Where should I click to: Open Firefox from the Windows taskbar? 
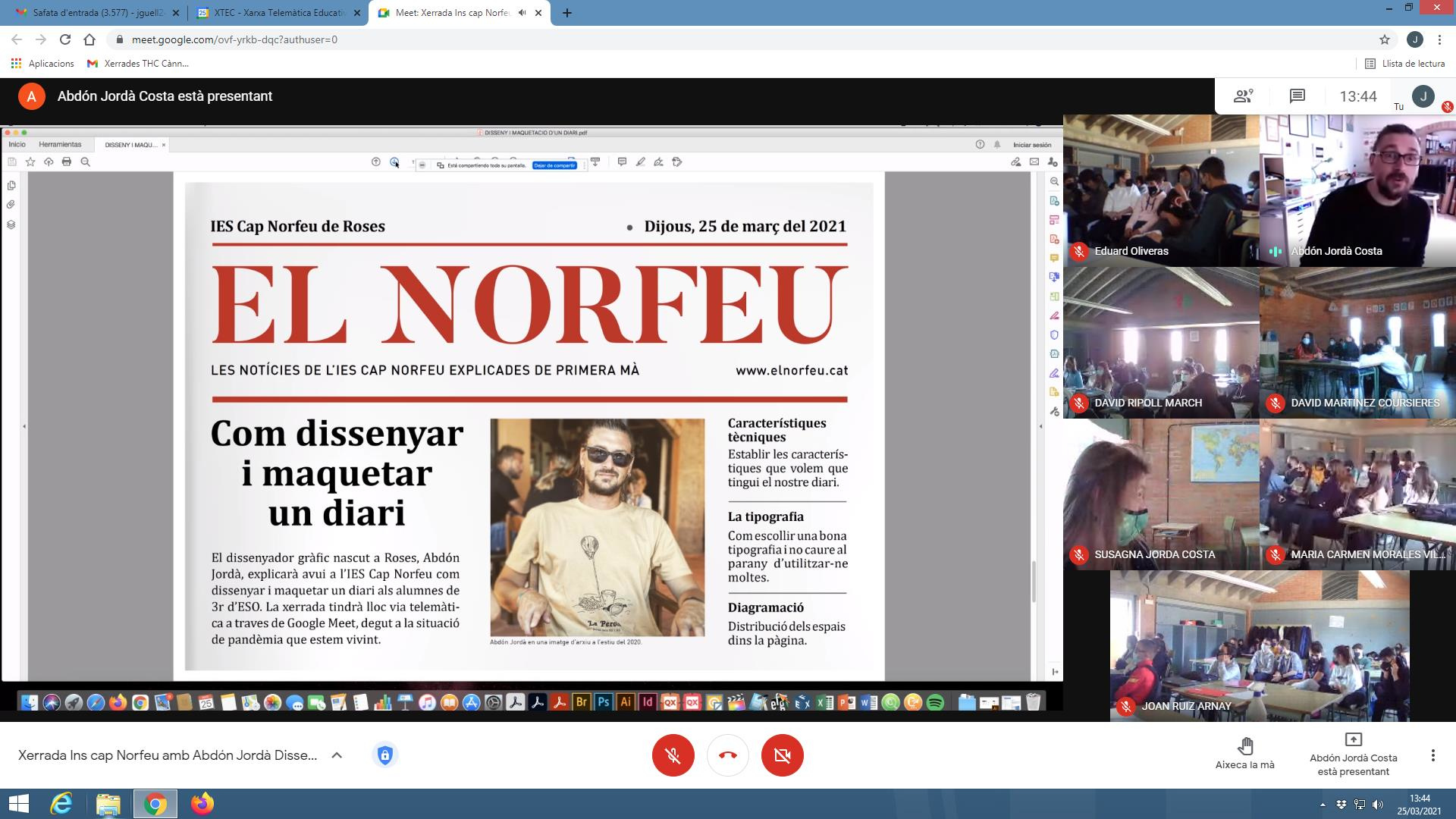202,803
